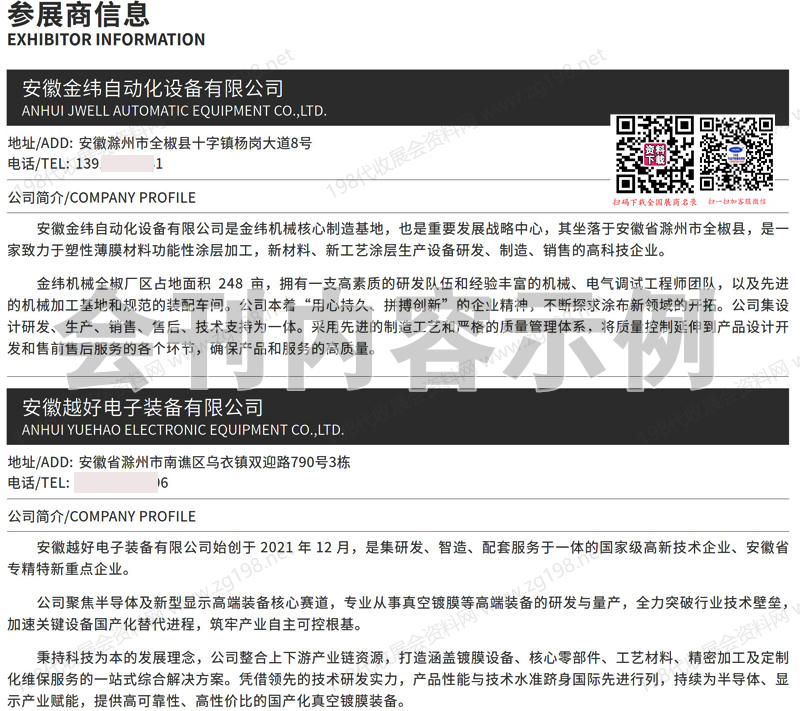
Task: Select address 安徽滁州市全椒县十字镇杨岗大道8号
Action: (x=195, y=143)
